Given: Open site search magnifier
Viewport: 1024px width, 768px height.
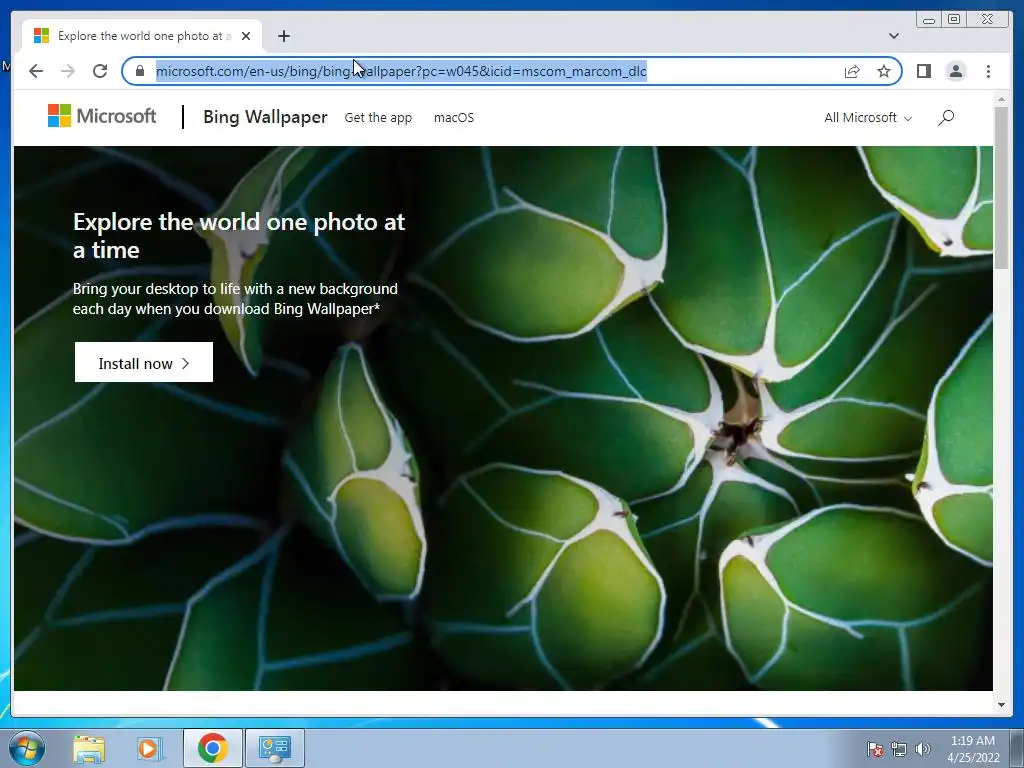Looking at the screenshot, I should coord(946,118).
